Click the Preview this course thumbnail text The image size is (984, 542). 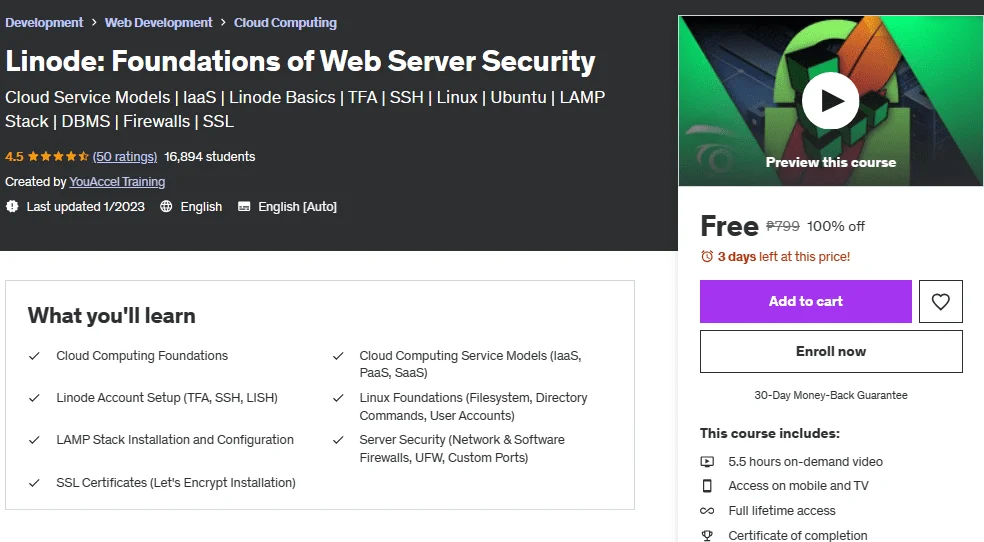(830, 162)
